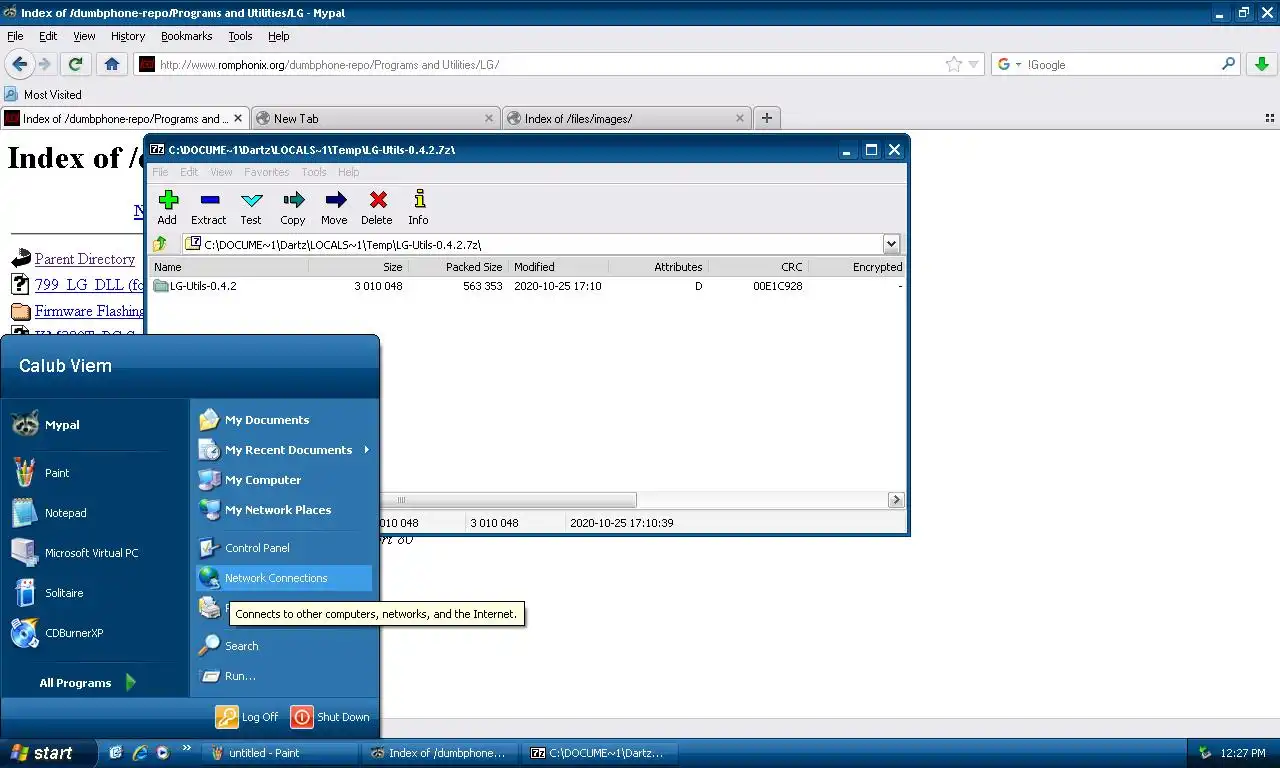Switch to the New Tab tab
The height and width of the screenshot is (768, 1280).
[x=374, y=118]
